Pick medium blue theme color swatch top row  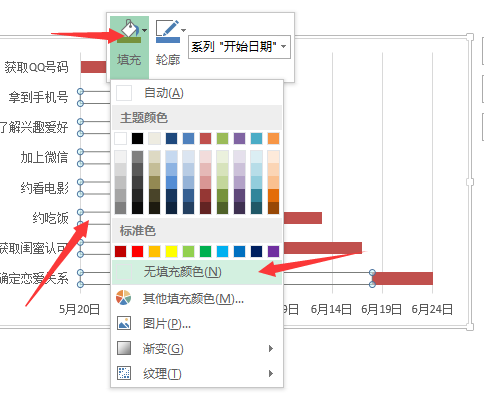(188, 138)
